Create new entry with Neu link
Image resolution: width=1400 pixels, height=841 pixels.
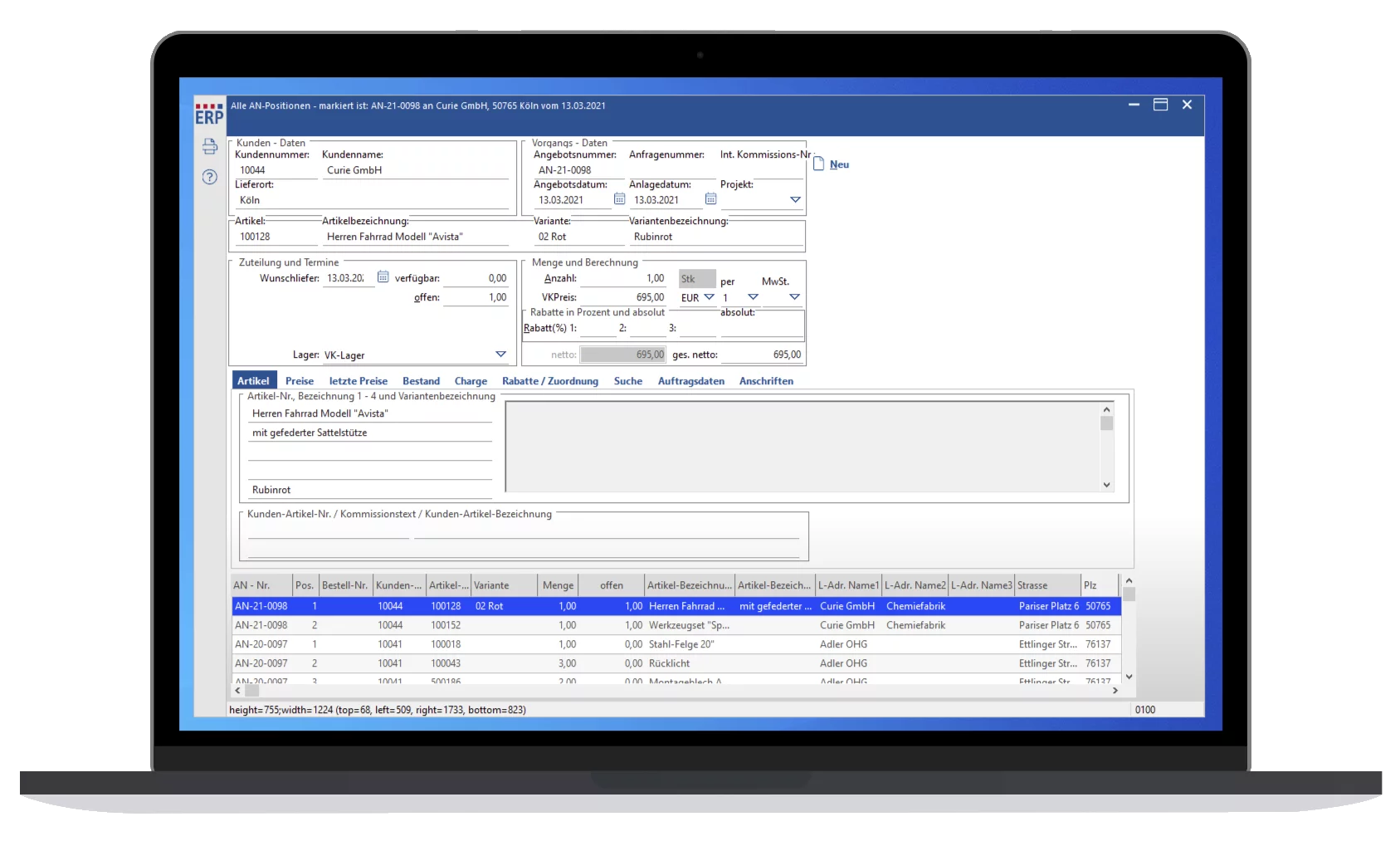pyautogui.click(x=839, y=164)
